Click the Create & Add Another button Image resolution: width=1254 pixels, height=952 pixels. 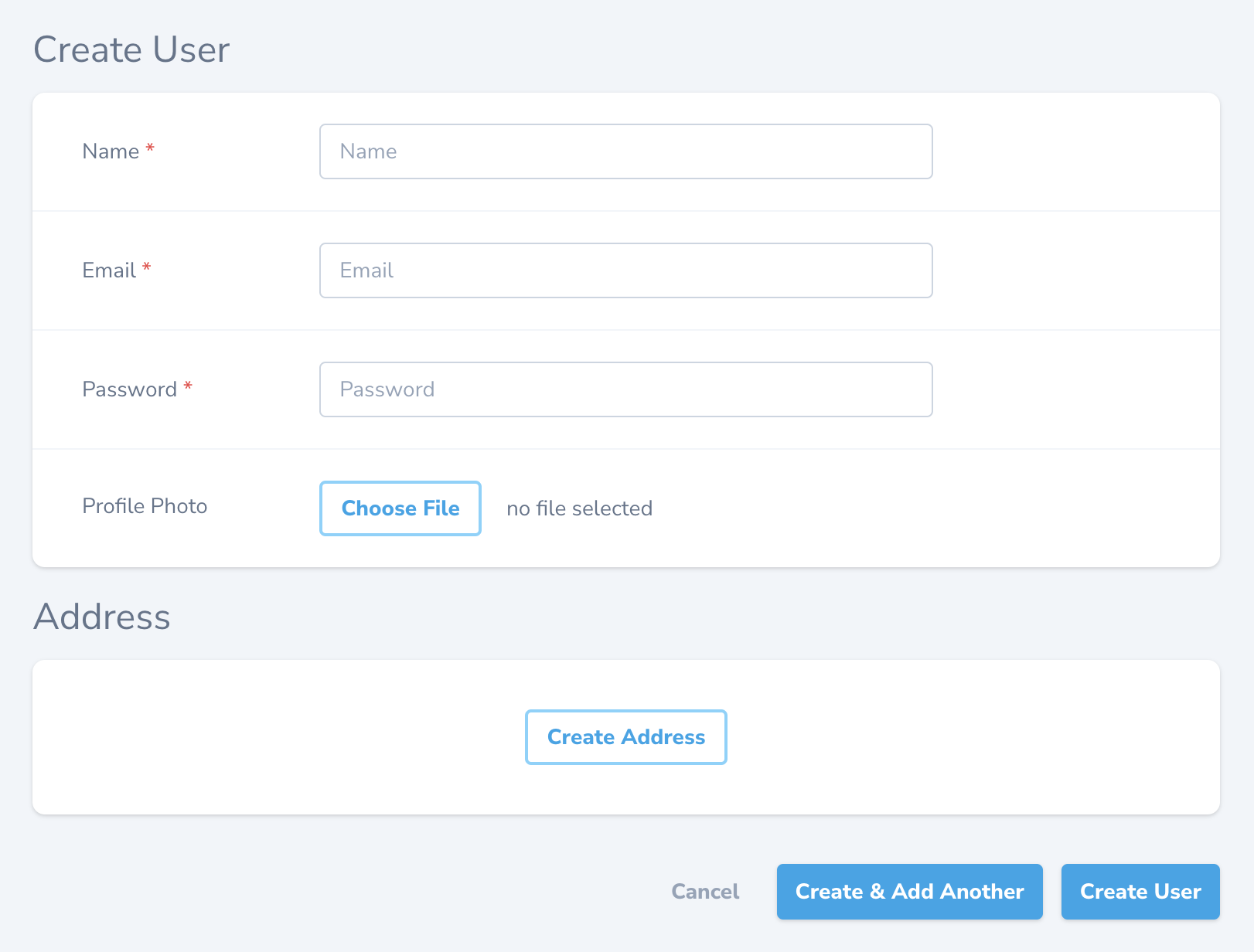point(909,891)
